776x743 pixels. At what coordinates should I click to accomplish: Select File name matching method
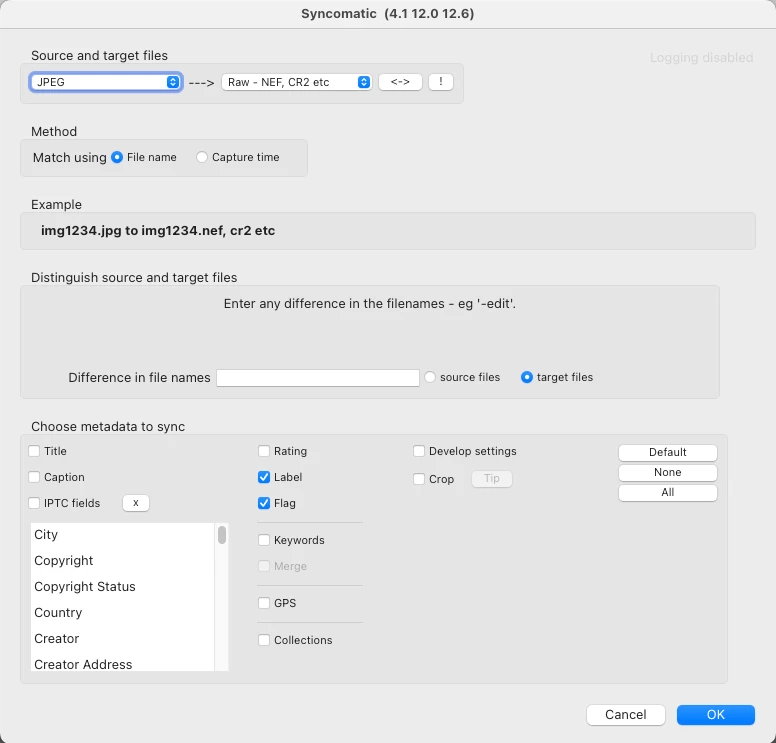(117, 157)
